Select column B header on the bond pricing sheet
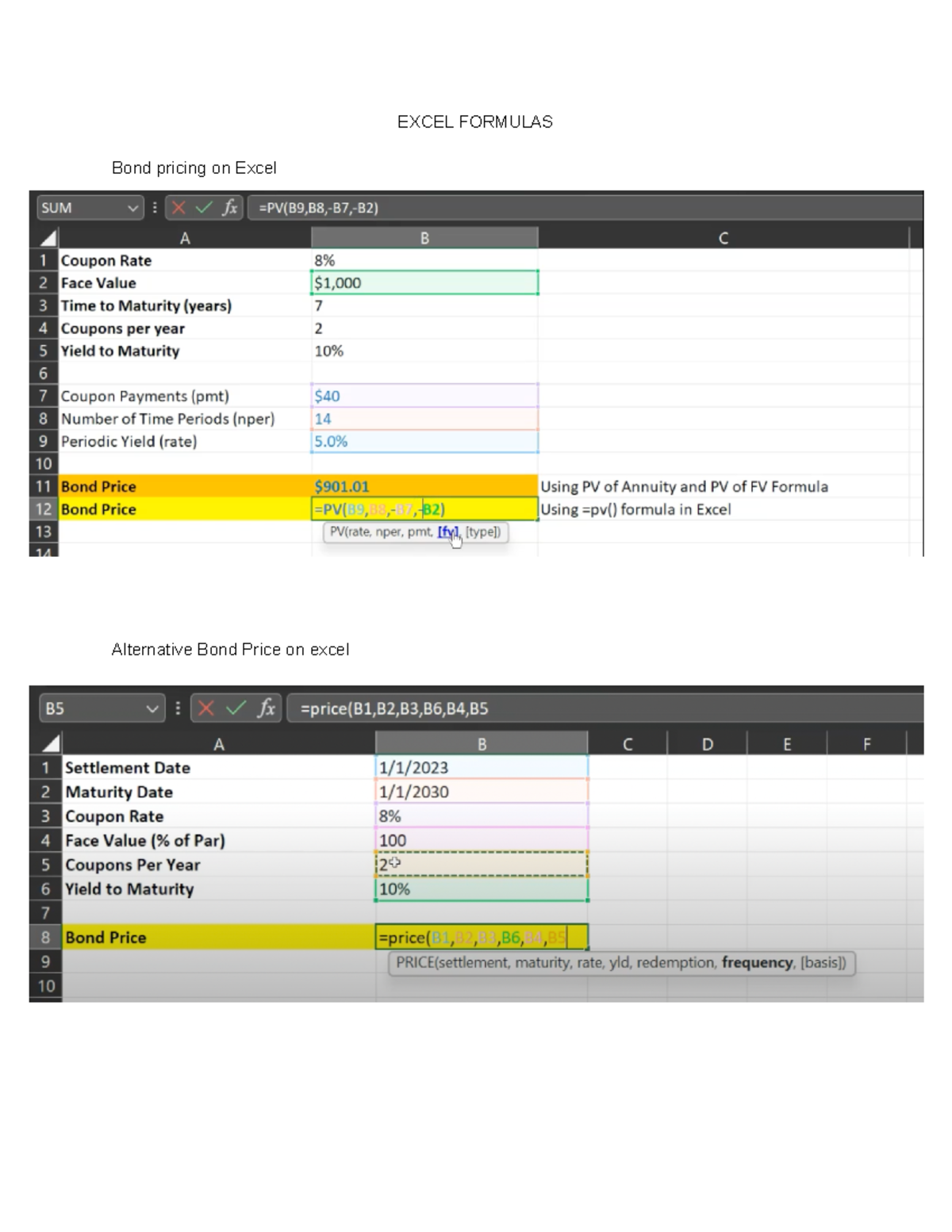The height and width of the screenshot is (1232, 952). tap(424, 236)
